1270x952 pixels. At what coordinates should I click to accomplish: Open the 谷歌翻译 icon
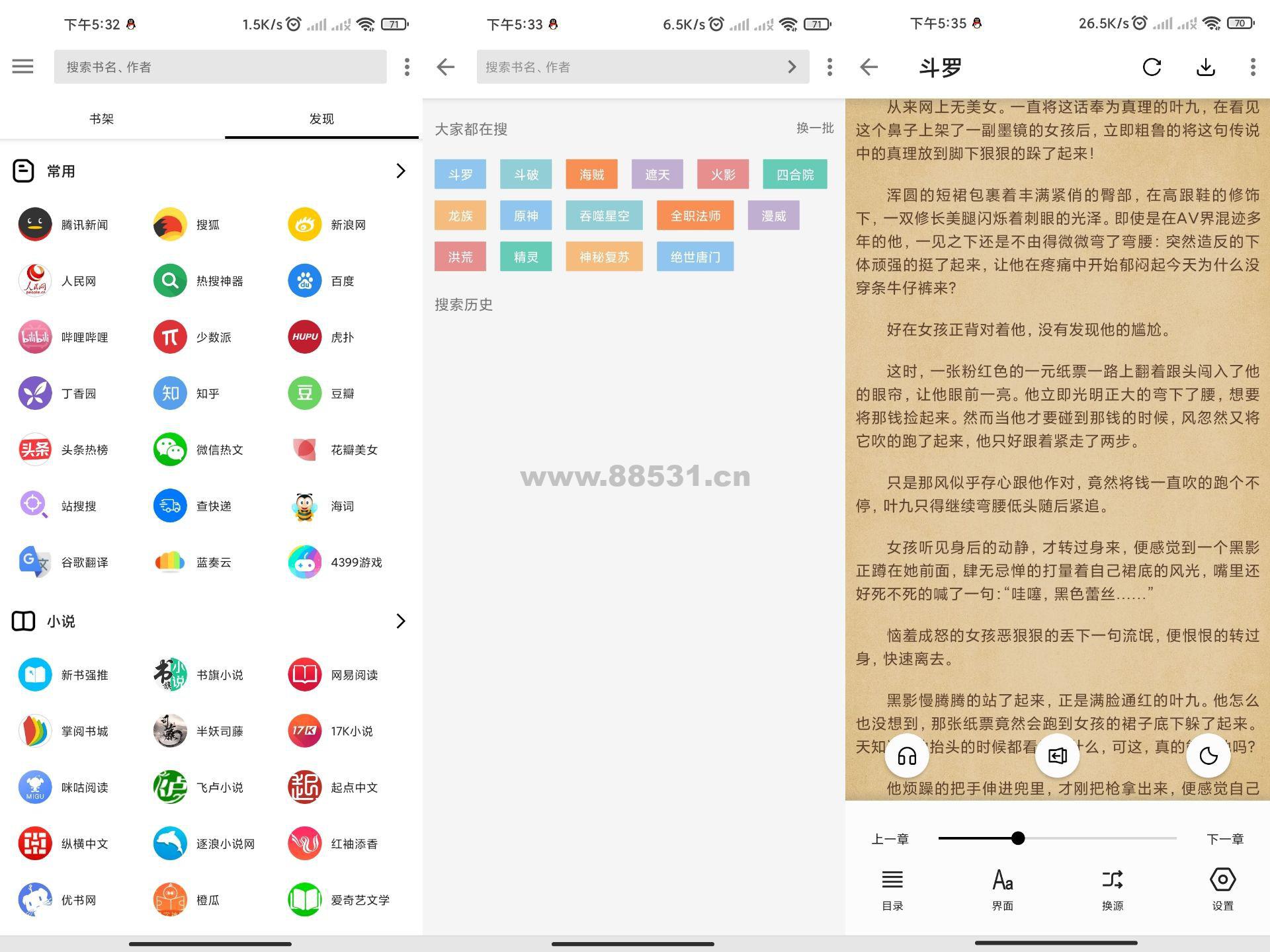coord(35,562)
